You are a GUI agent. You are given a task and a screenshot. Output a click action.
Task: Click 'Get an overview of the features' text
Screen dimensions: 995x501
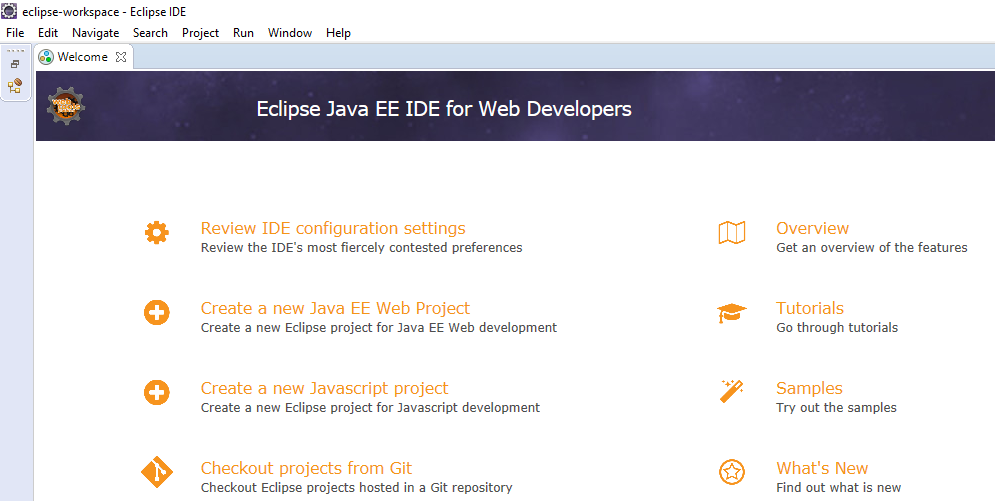coord(872,248)
